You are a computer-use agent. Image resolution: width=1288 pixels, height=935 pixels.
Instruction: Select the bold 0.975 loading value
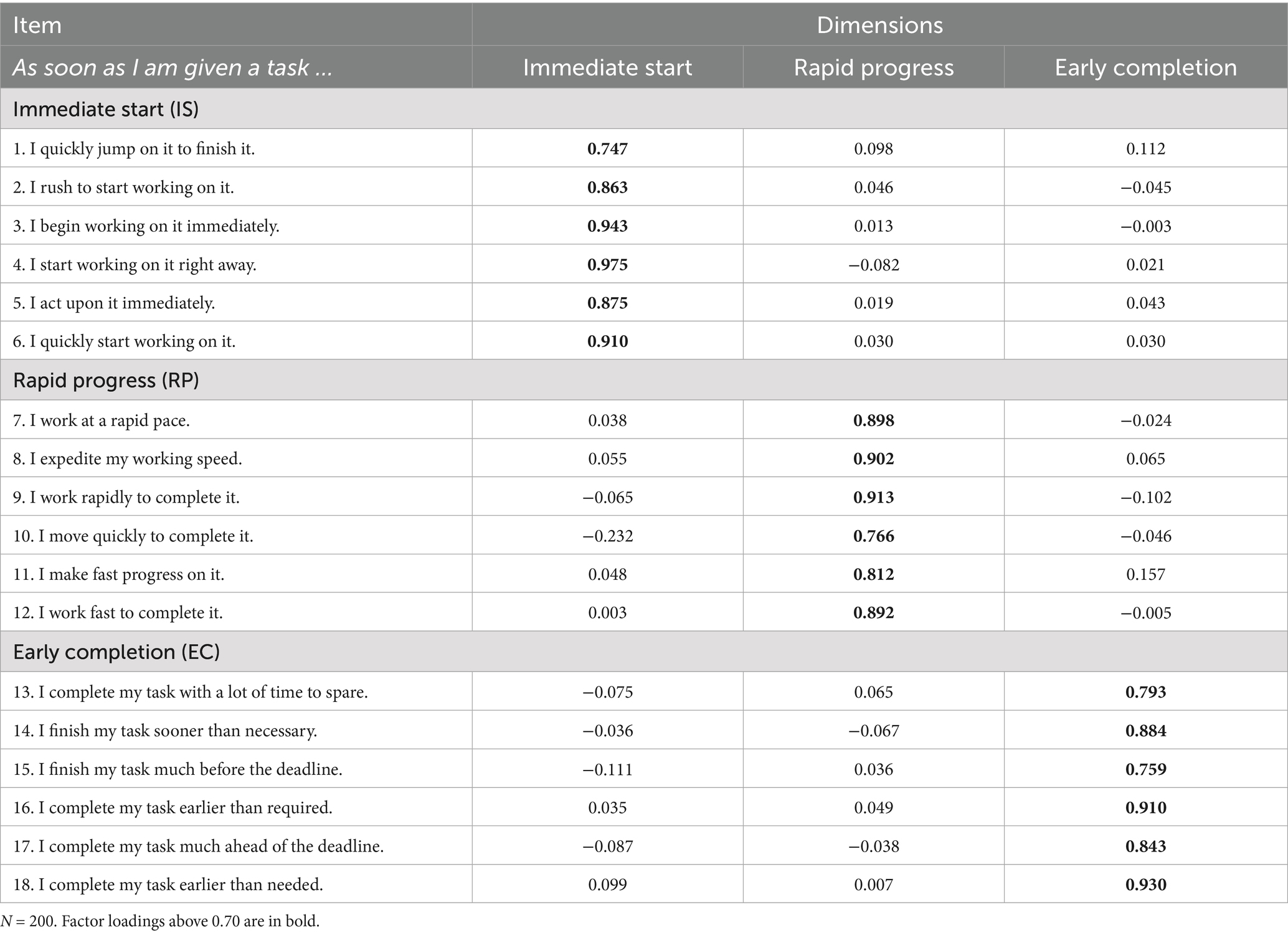(x=607, y=265)
